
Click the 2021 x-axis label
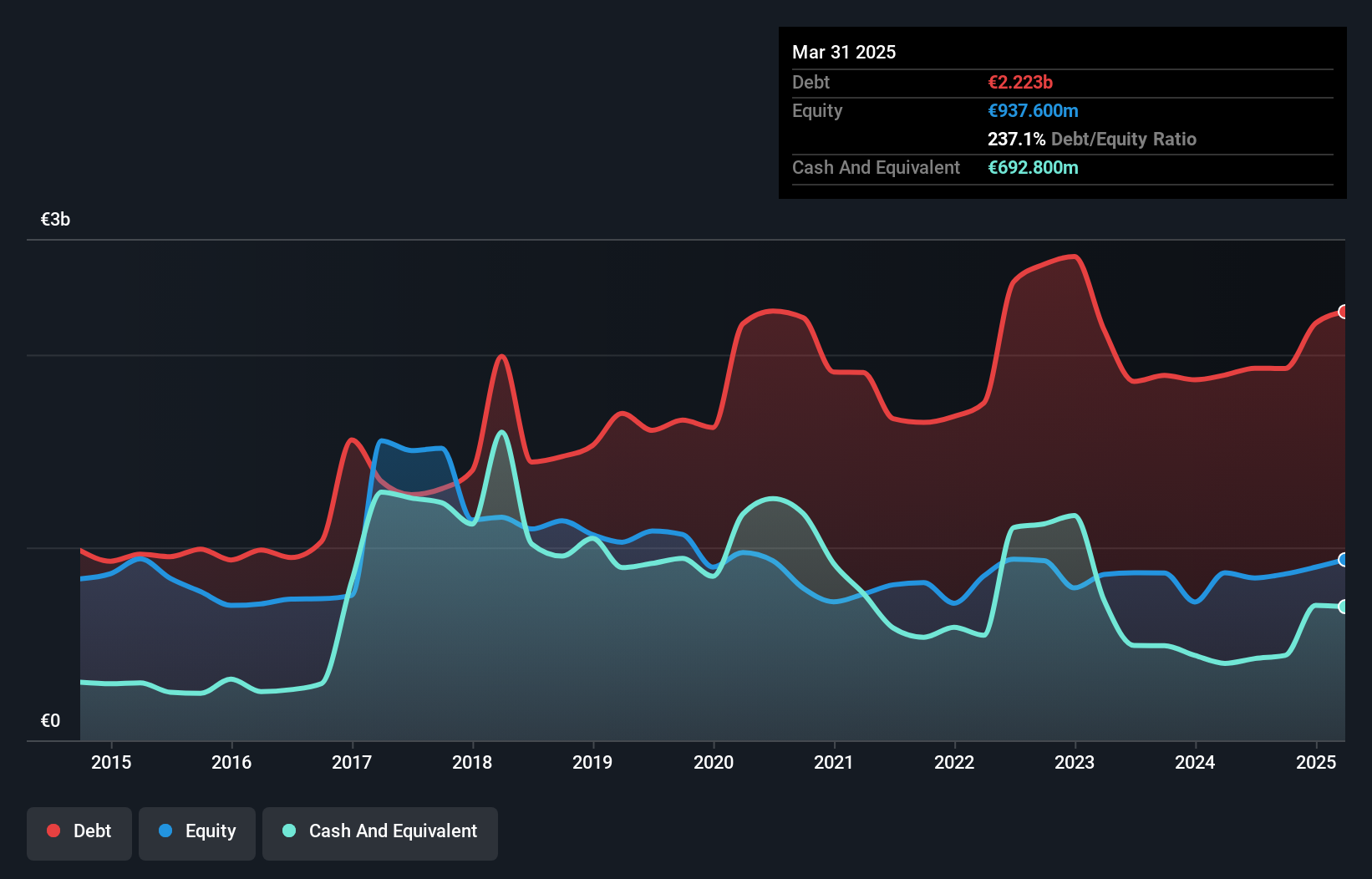[x=834, y=762]
